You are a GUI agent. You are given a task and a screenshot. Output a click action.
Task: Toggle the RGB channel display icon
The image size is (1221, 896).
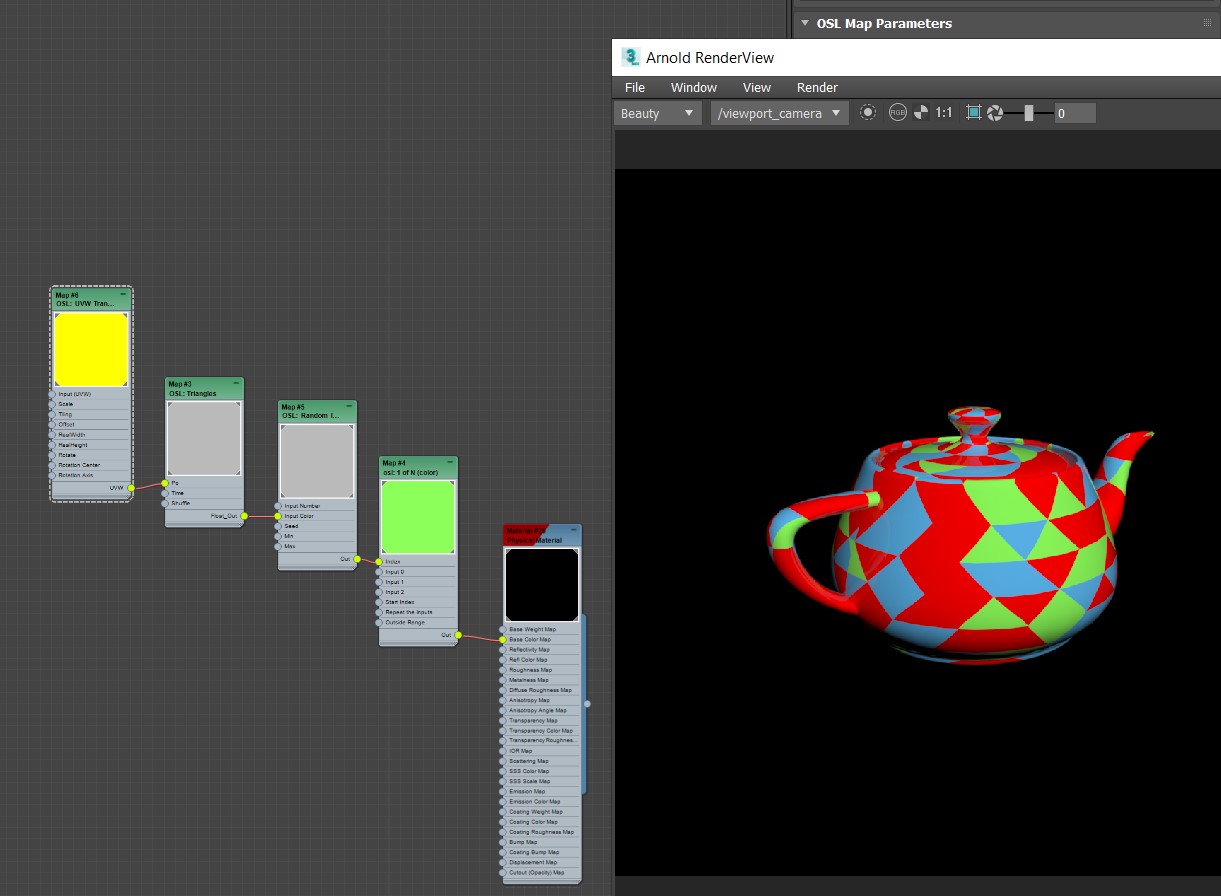coord(897,113)
